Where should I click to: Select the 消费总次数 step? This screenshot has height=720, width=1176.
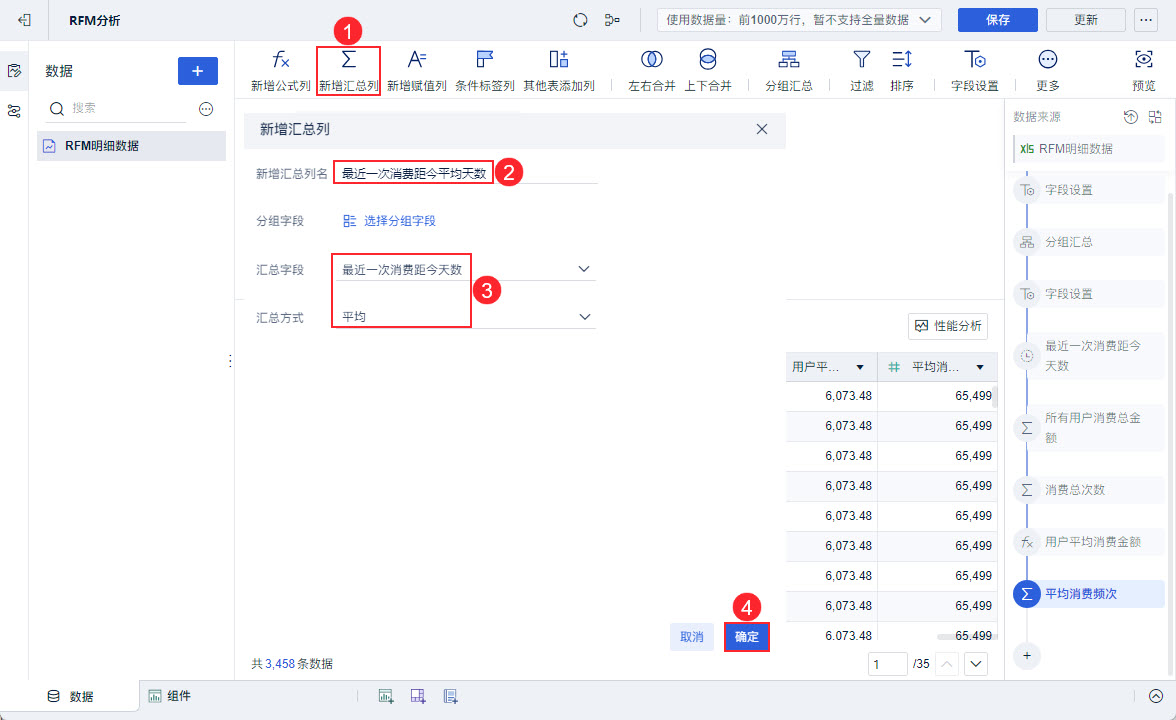click(1088, 490)
